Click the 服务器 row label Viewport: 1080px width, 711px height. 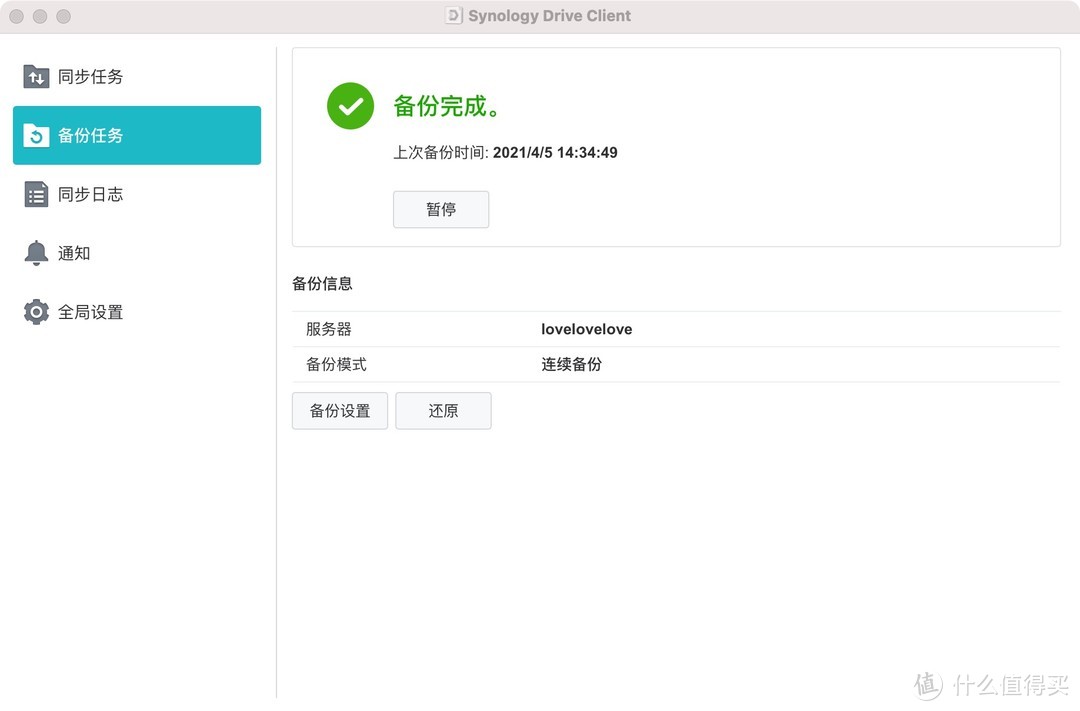[329, 329]
